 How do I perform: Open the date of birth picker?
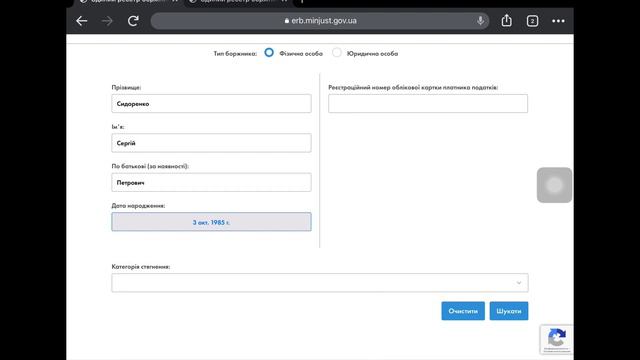(x=211, y=222)
